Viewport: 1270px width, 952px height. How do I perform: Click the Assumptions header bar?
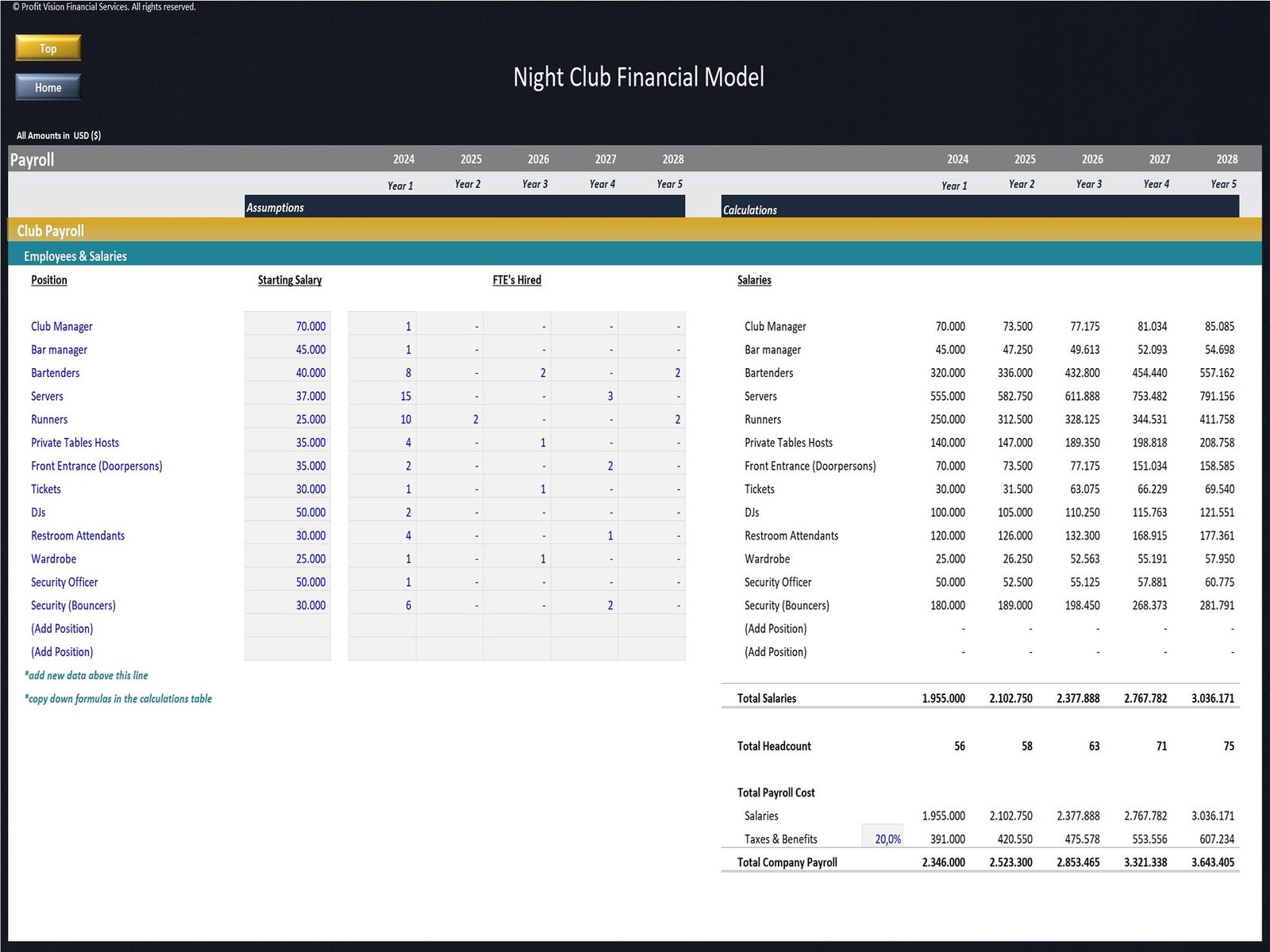coord(275,207)
